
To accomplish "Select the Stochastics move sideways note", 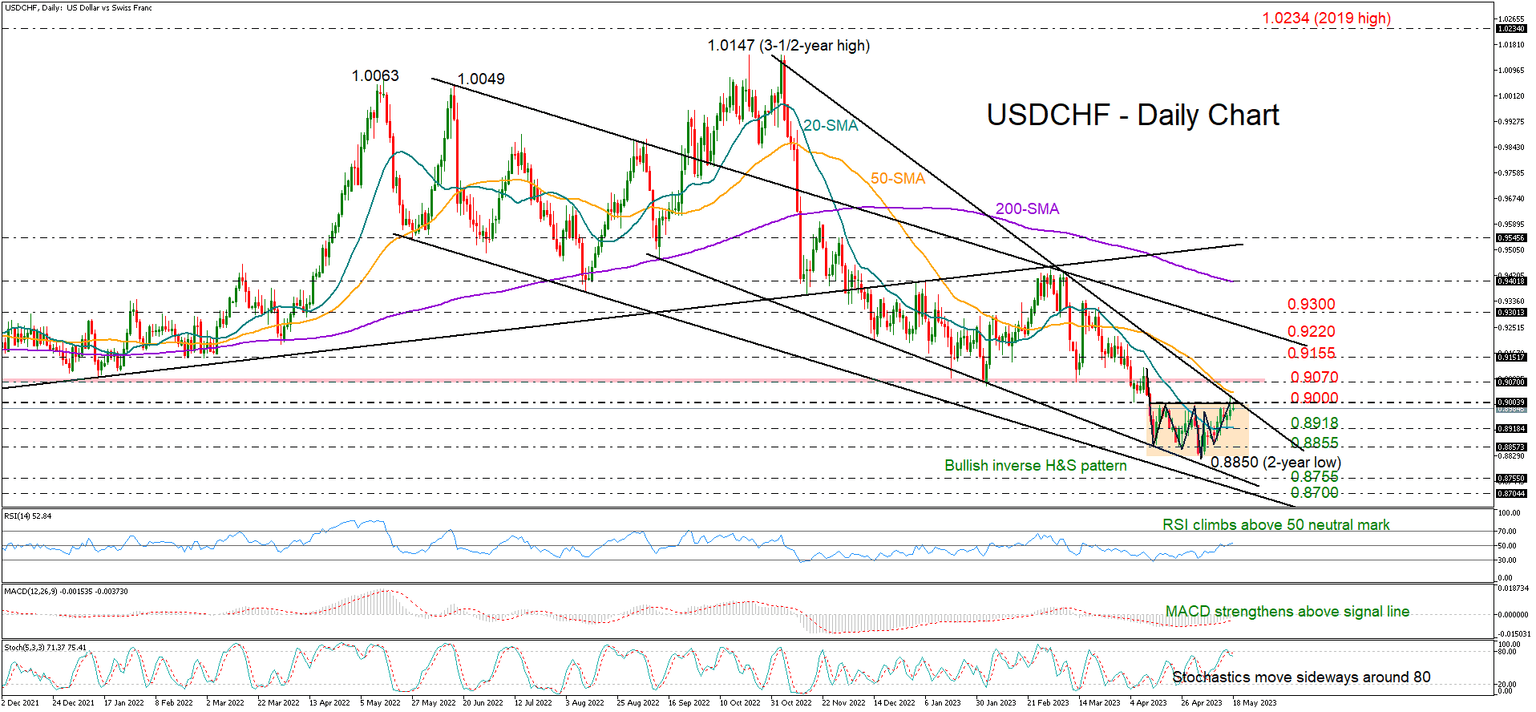I will coord(1300,676).
